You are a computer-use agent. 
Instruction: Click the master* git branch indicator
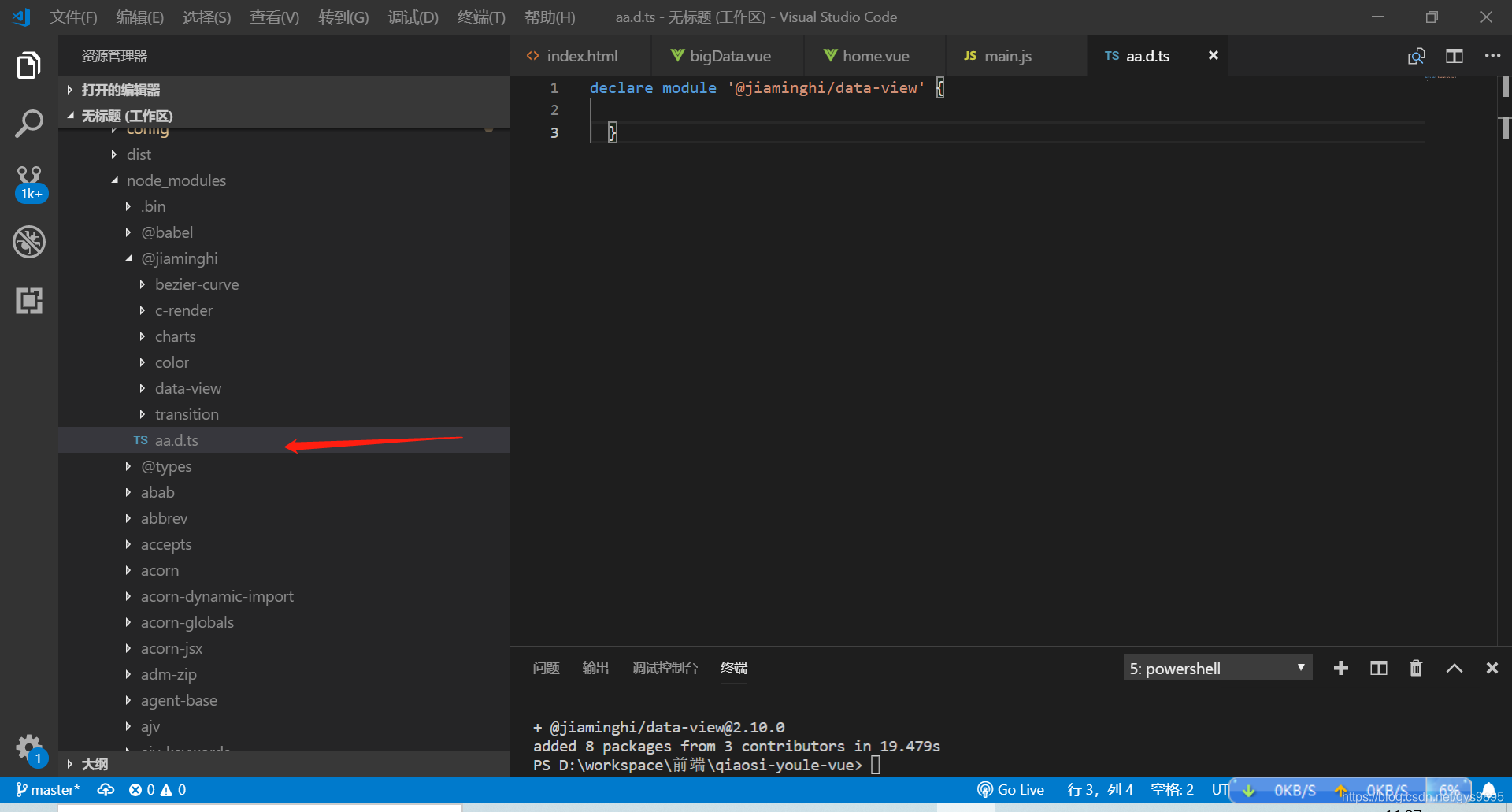click(47, 789)
